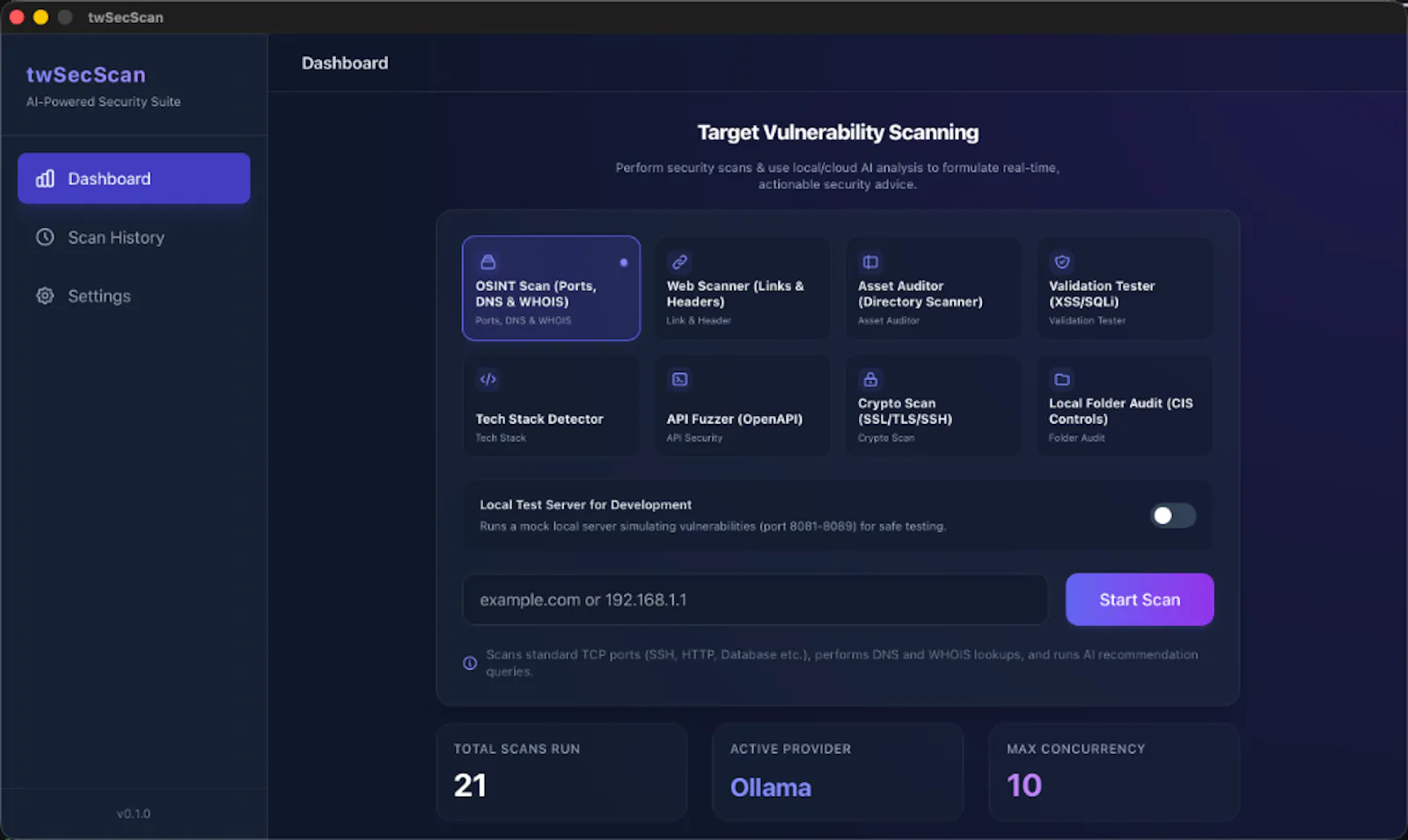Select Tech Stack Detector card

click(551, 405)
